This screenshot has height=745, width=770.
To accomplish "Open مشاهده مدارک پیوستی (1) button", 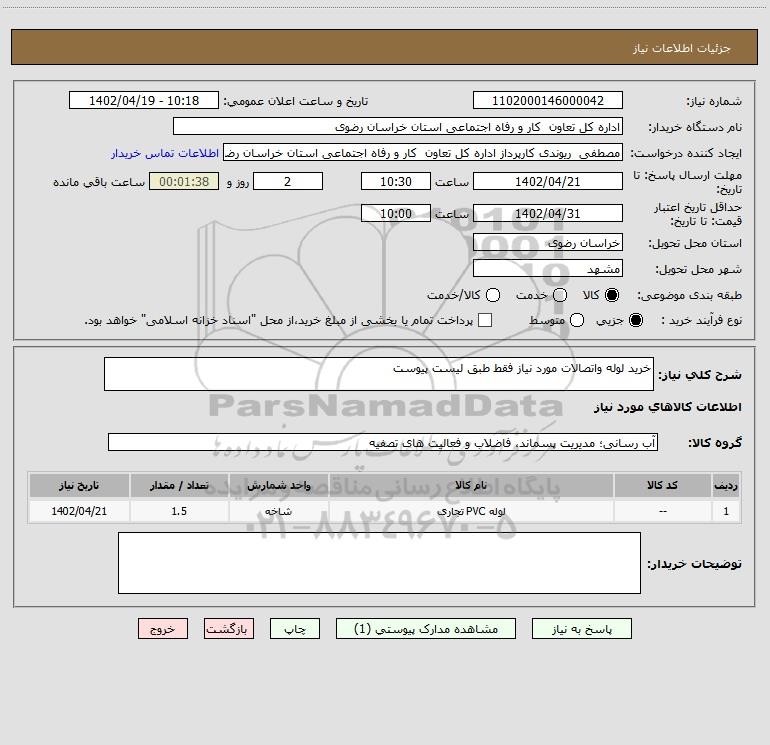I will [426, 629].
